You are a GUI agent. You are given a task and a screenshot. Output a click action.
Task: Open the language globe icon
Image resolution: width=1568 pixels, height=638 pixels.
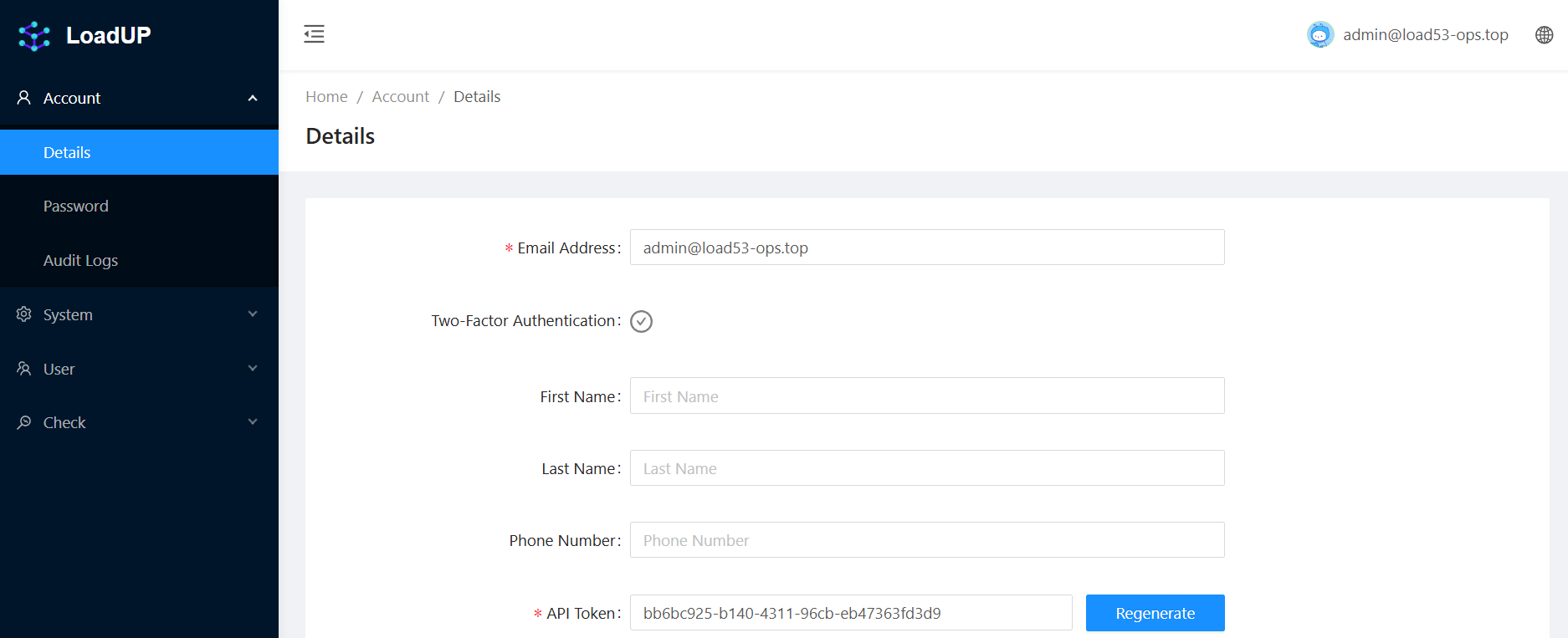click(x=1544, y=35)
